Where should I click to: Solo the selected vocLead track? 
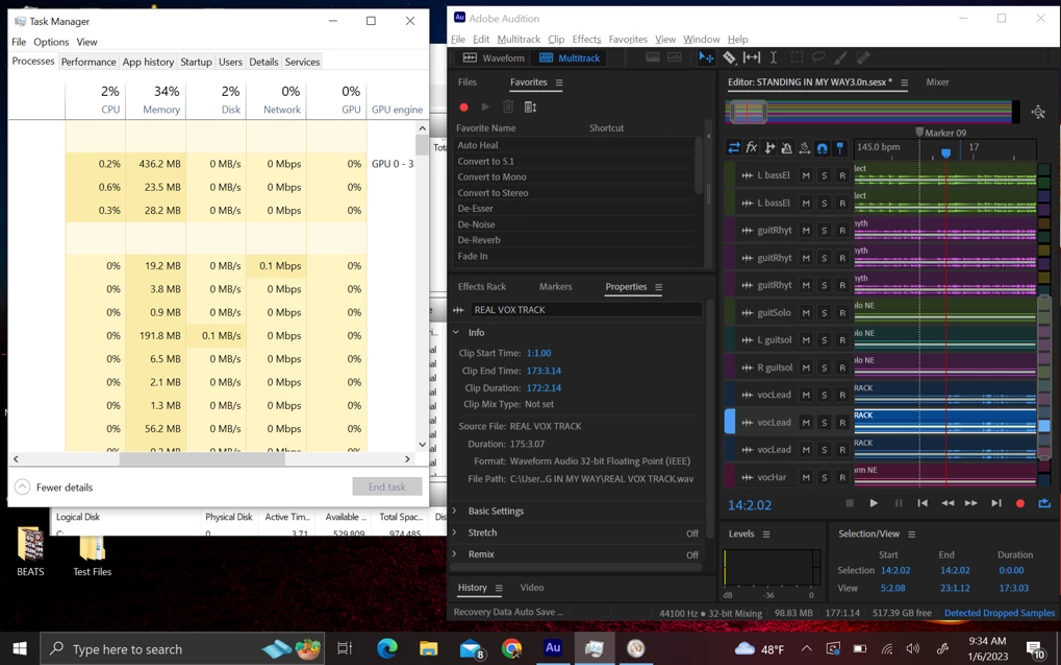824,422
